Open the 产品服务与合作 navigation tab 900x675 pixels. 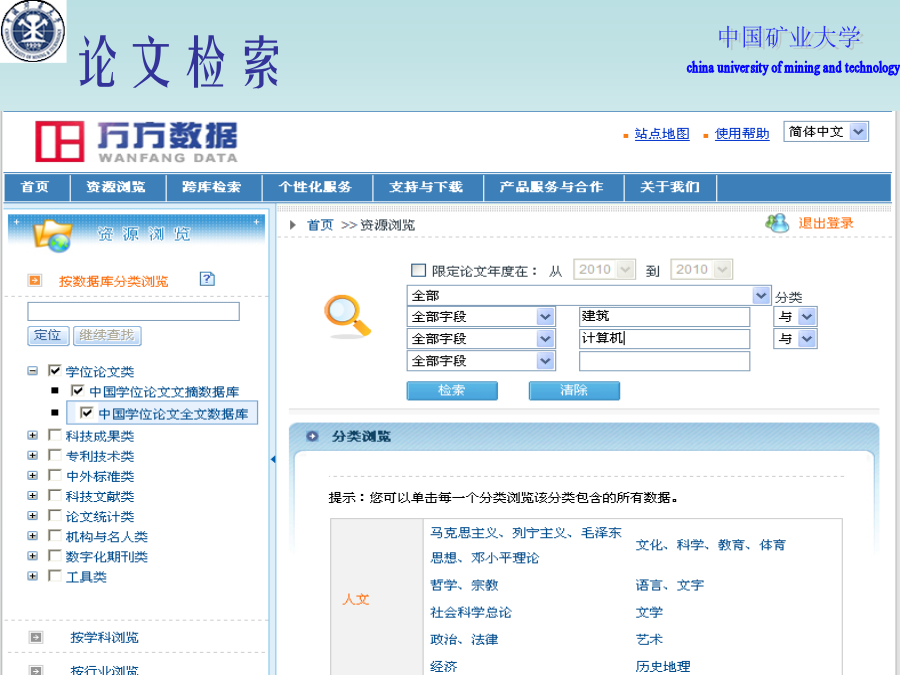tap(553, 187)
